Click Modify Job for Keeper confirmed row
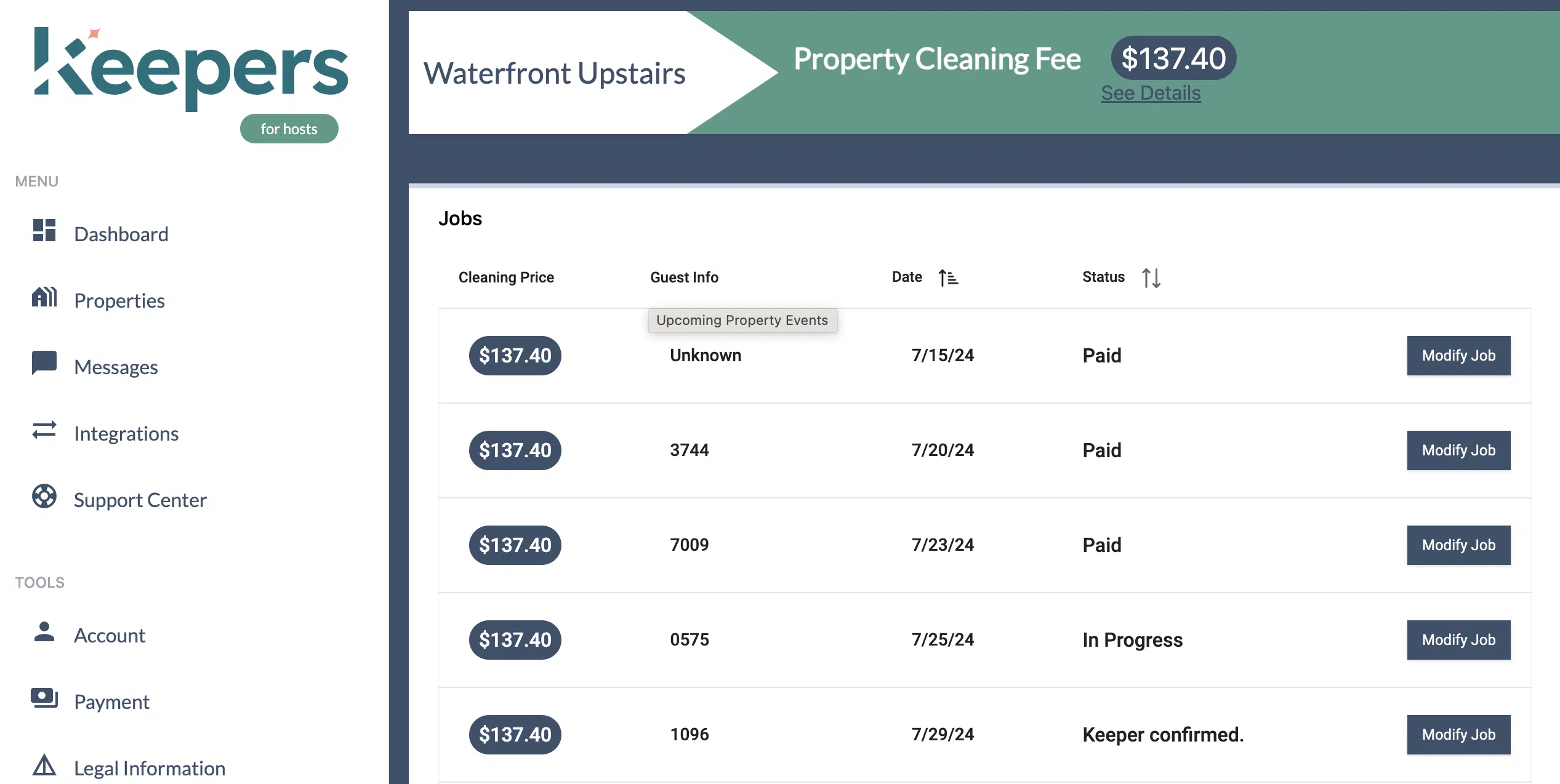This screenshot has width=1560, height=784. coord(1458,735)
